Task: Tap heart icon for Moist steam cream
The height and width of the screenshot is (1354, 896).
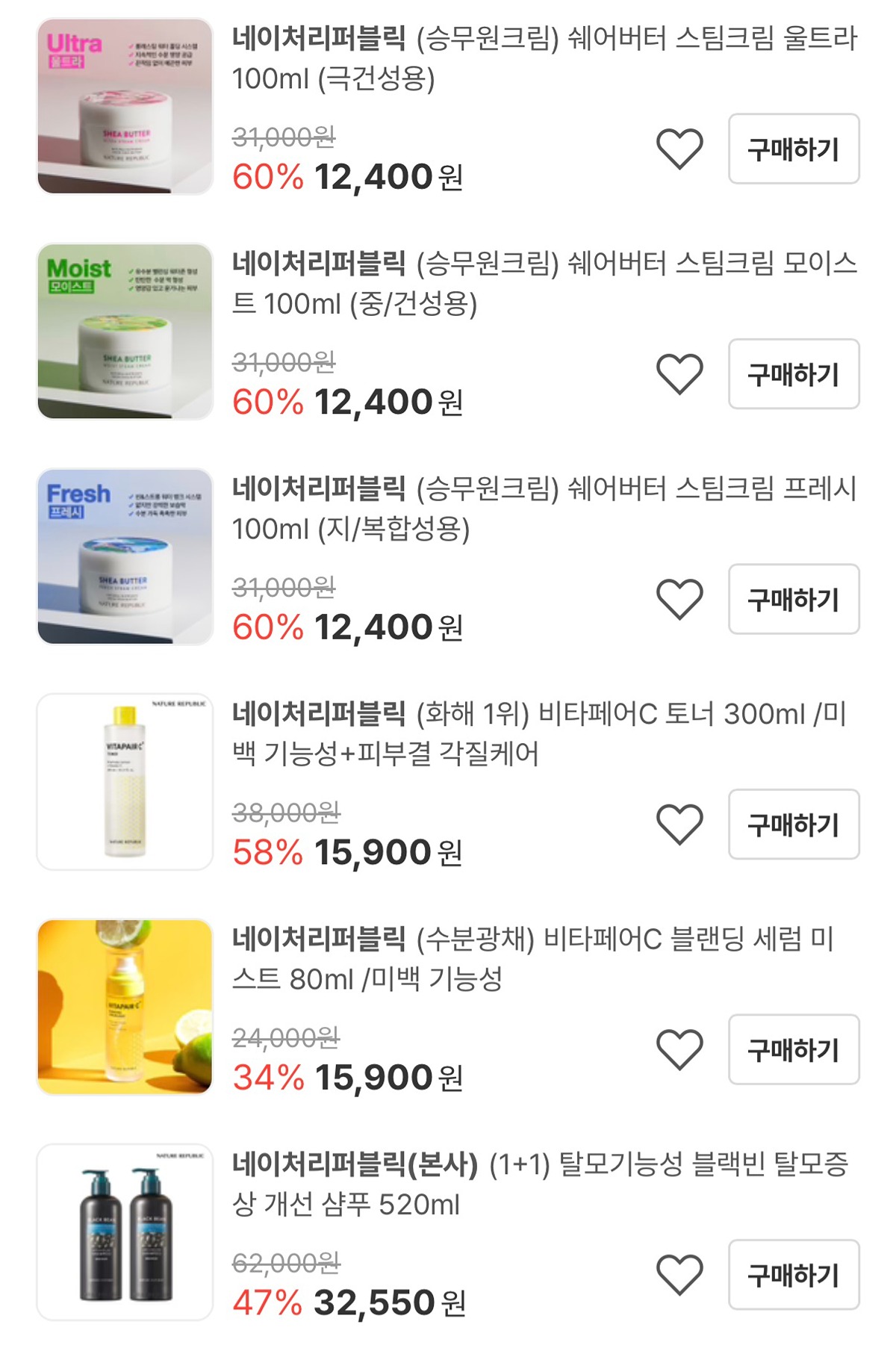Action: point(679,373)
